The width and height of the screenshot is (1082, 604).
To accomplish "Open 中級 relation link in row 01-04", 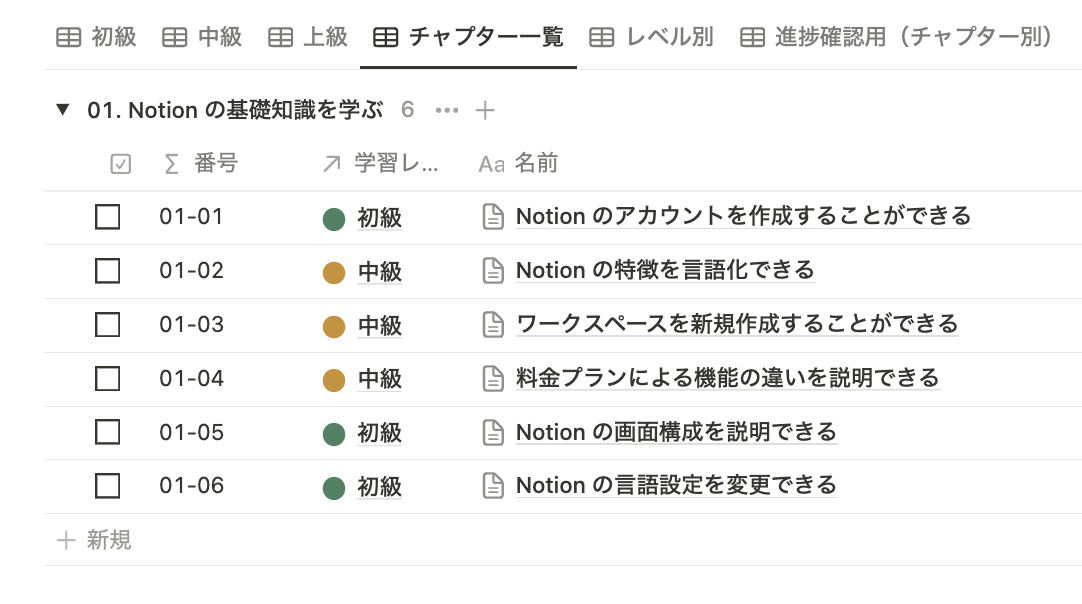I will click(x=380, y=379).
